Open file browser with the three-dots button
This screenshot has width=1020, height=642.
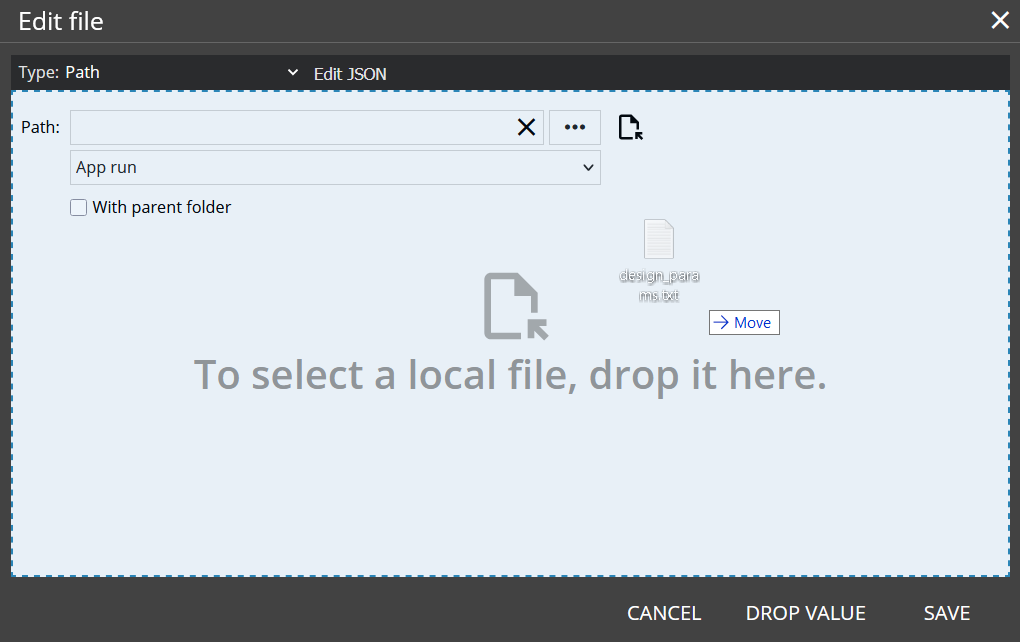point(575,127)
